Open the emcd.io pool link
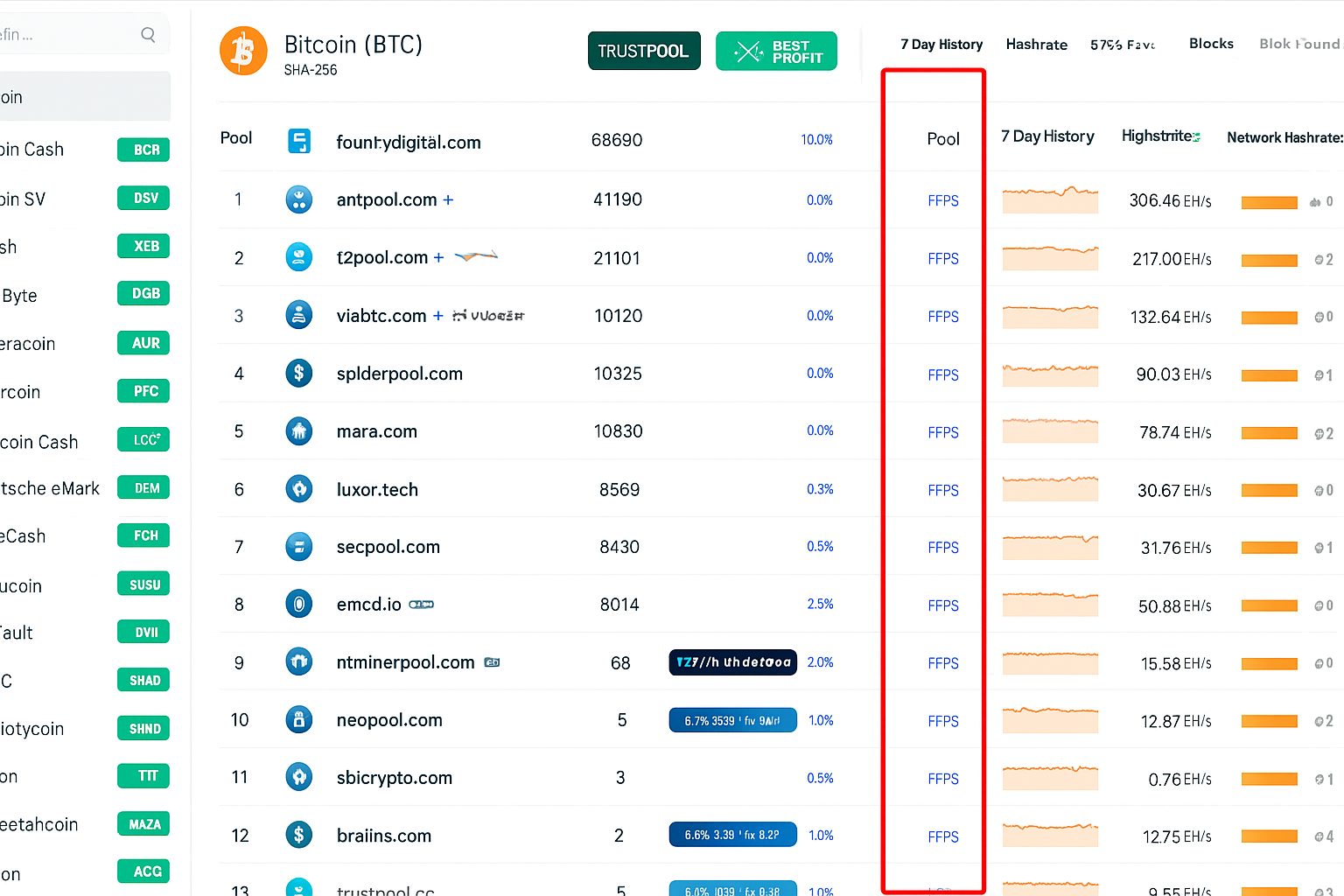The width and height of the screenshot is (1344, 896). [368, 605]
